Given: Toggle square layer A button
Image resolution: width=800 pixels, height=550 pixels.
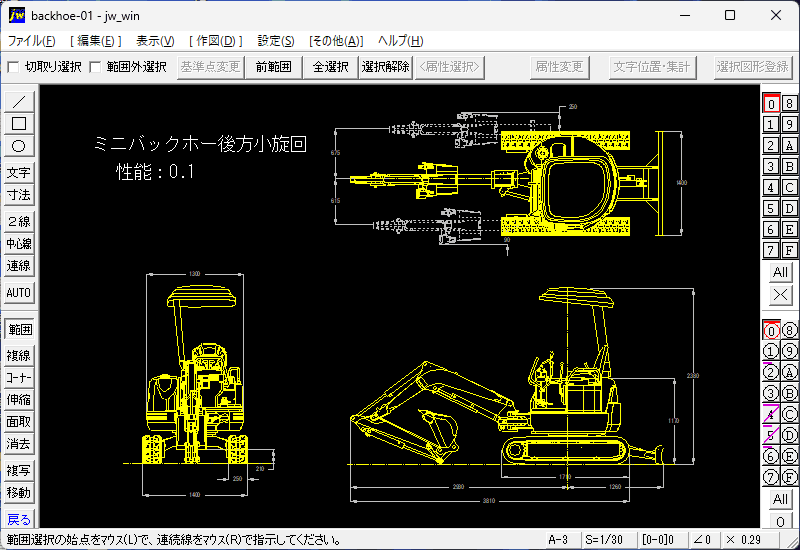Looking at the screenshot, I should (789, 146).
